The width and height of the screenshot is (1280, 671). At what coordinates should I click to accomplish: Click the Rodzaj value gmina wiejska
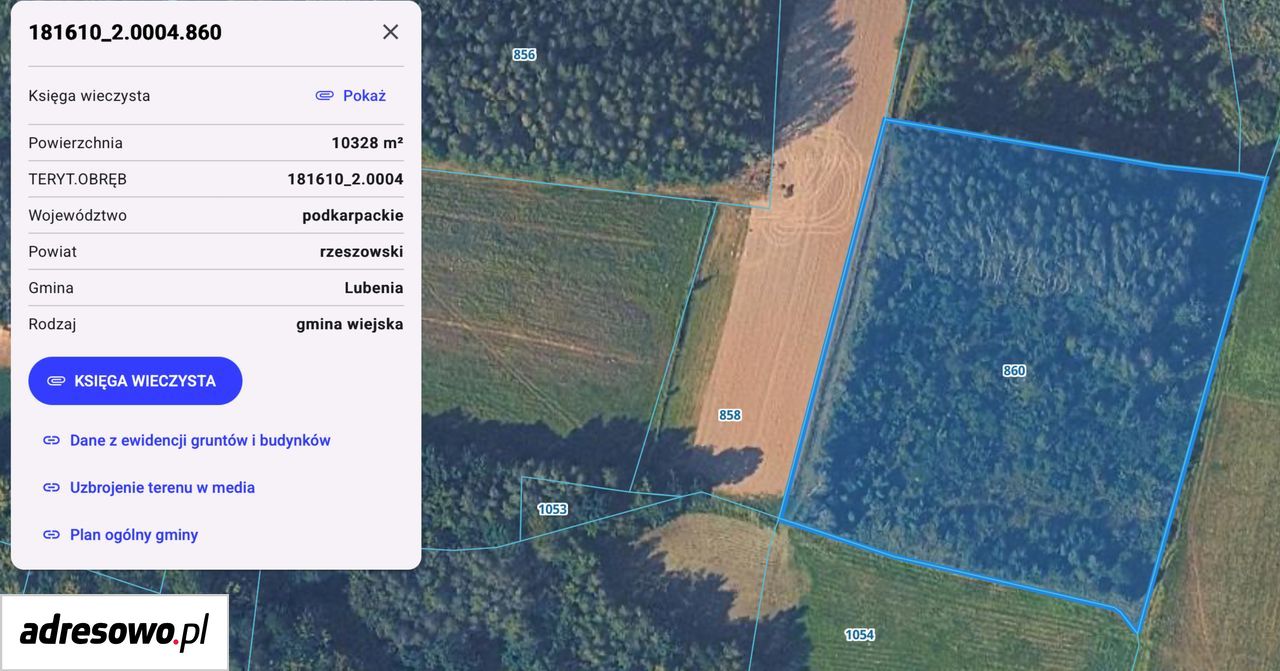(350, 324)
